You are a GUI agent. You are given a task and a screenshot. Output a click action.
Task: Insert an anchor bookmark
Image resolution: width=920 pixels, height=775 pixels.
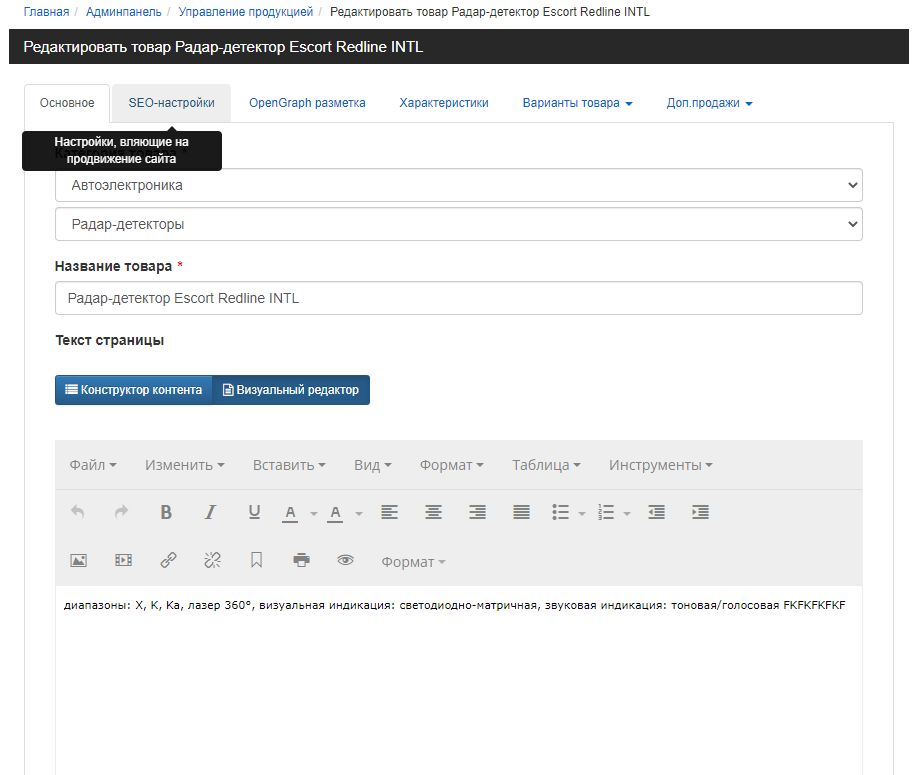point(256,560)
